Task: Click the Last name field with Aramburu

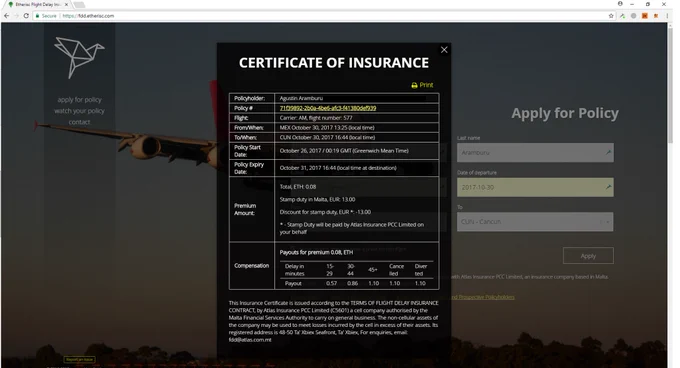Action: pyautogui.click(x=535, y=153)
